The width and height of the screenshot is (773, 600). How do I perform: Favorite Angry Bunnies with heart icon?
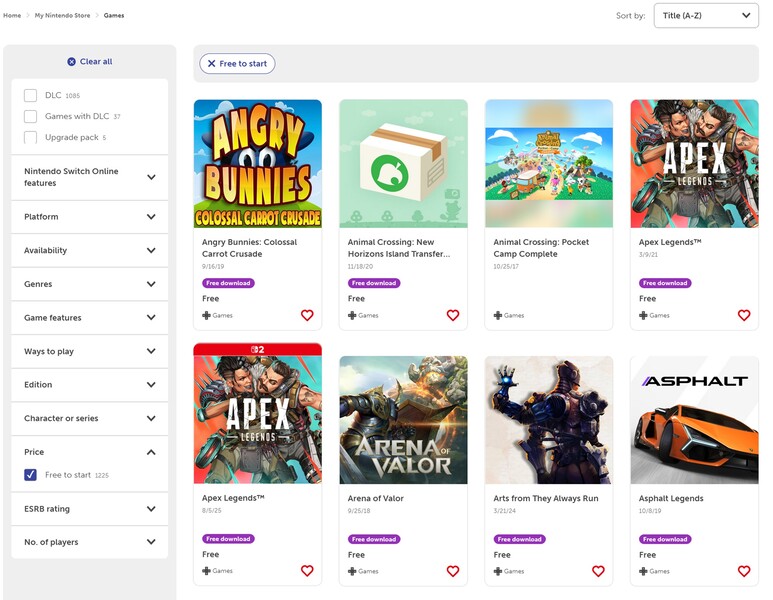point(307,315)
